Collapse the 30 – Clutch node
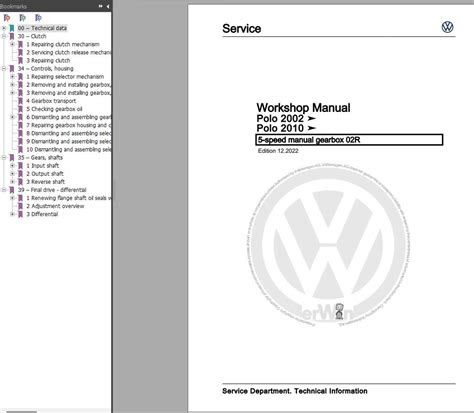This screenshot has height=413, width=474. pyautogui.click(x=4, y=36)
